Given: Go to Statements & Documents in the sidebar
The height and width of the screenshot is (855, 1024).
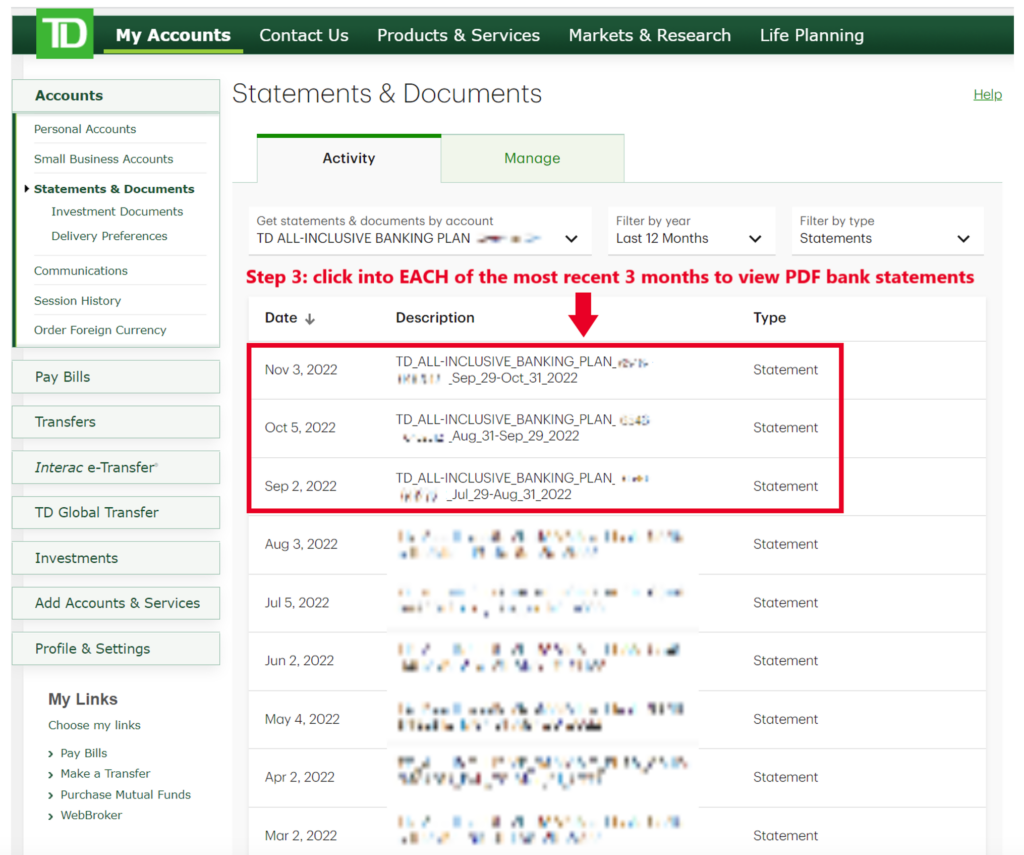Looking at the screenshot, I should tap(115, 188).
